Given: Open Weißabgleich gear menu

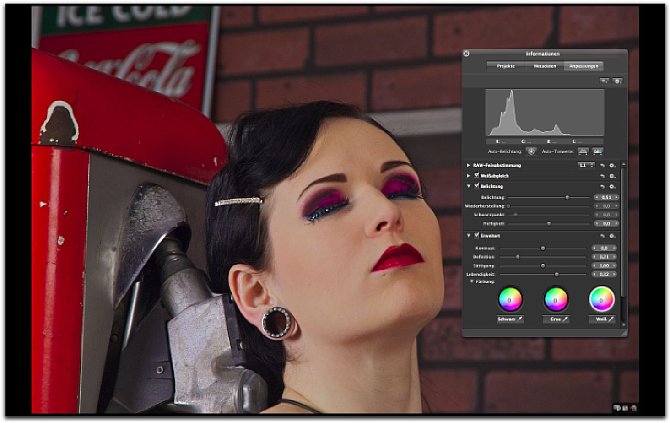Looking at the screenshot, I should [612, 176].
